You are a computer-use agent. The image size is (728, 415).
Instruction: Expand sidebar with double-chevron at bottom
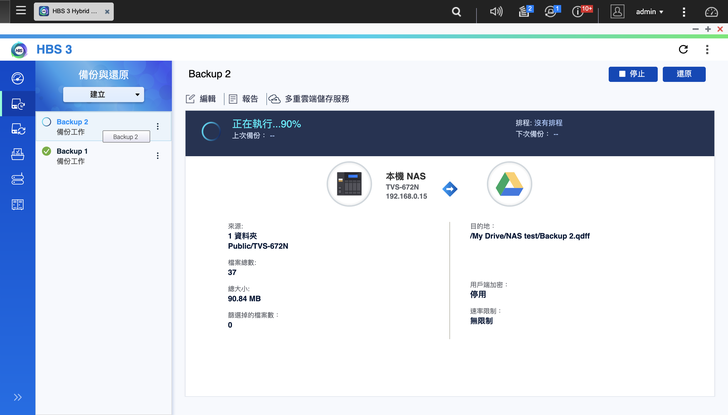(x=17, y=397)
